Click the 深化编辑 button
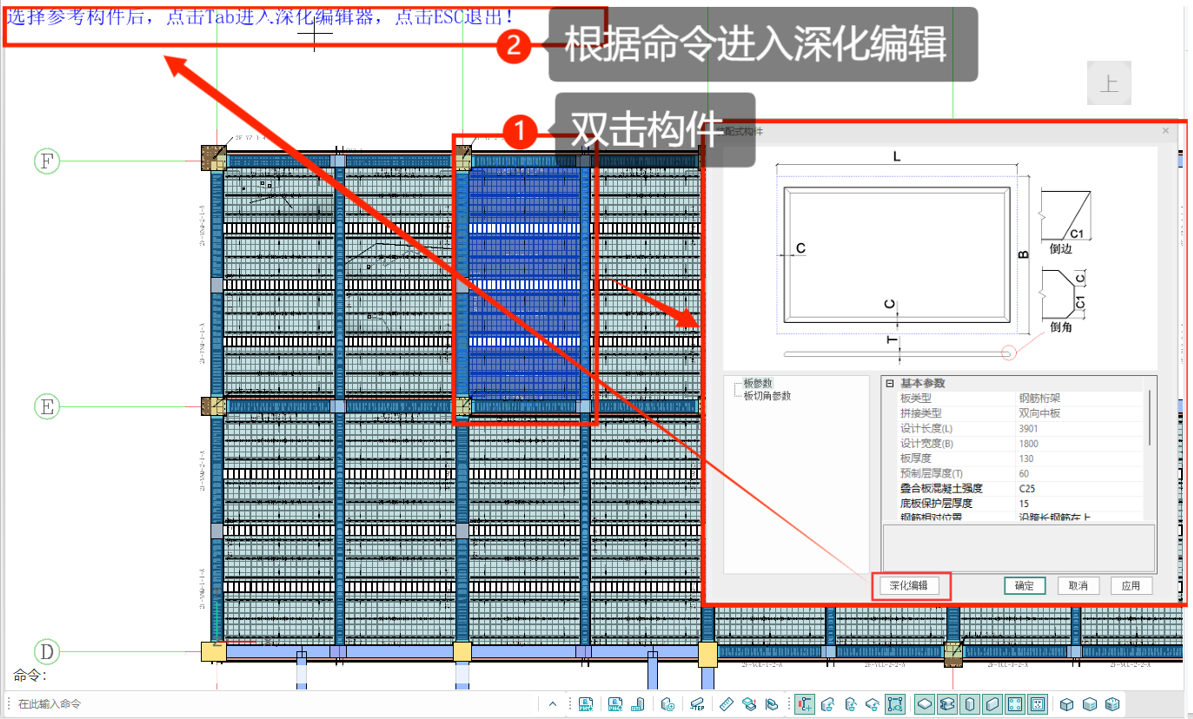 pyautogui.click(x=909, y=586)
